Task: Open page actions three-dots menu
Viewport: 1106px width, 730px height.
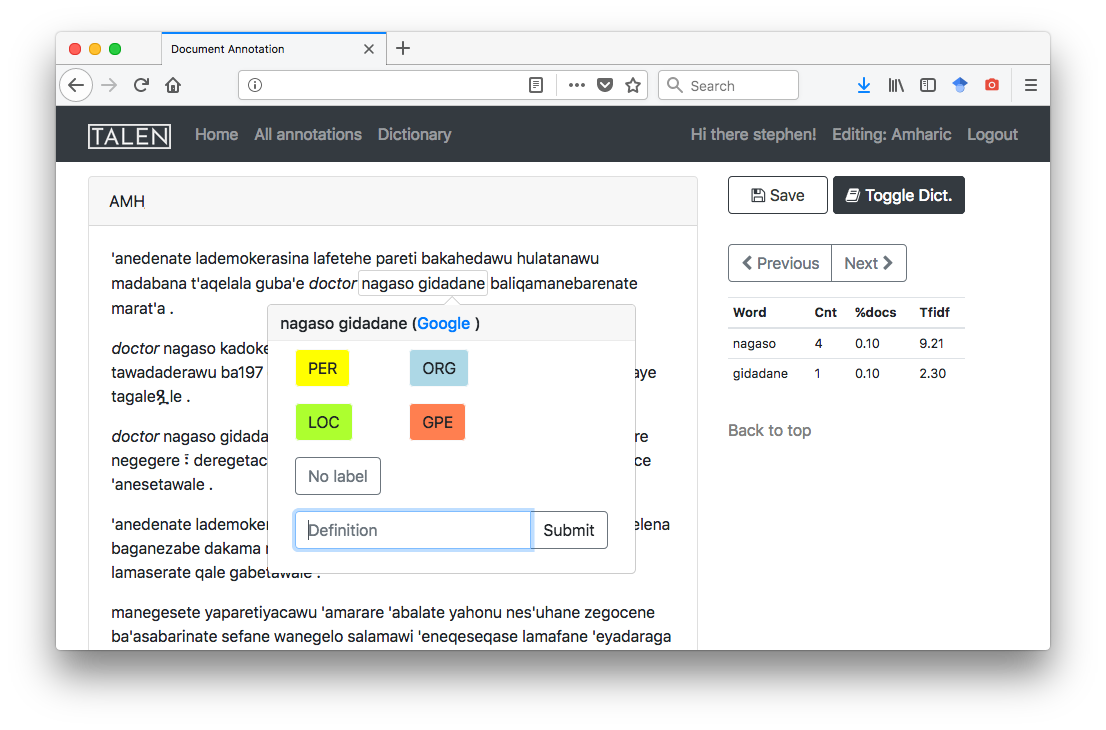Action: [576, 85]
